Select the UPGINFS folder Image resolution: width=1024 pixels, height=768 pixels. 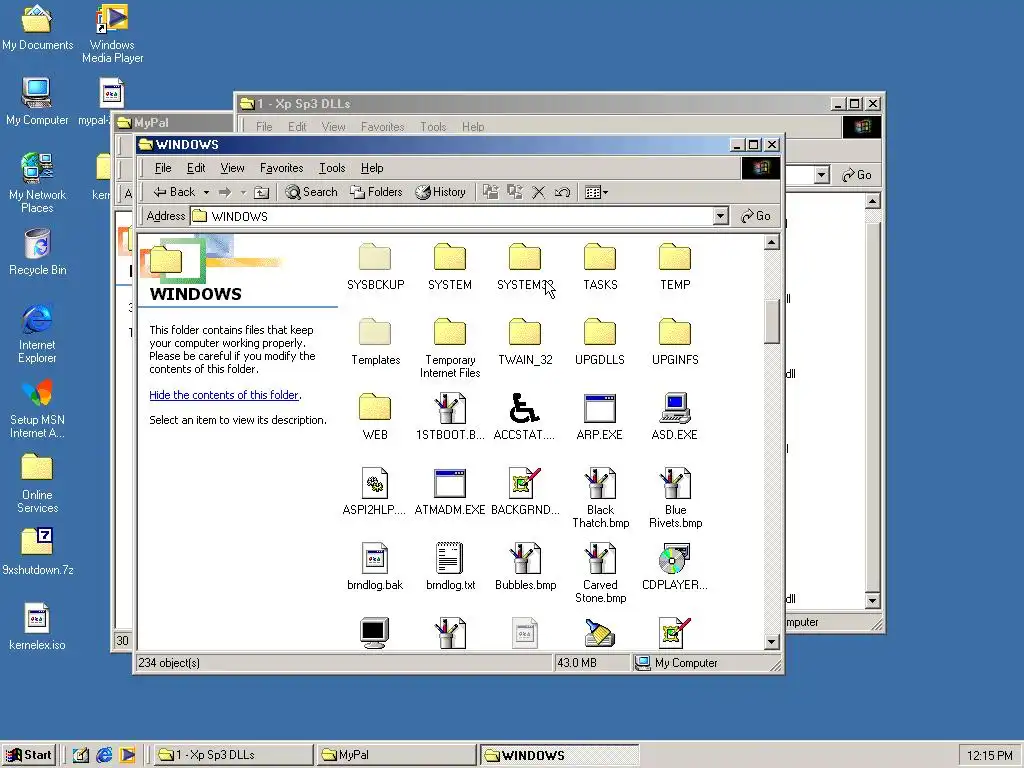[675, 342]
